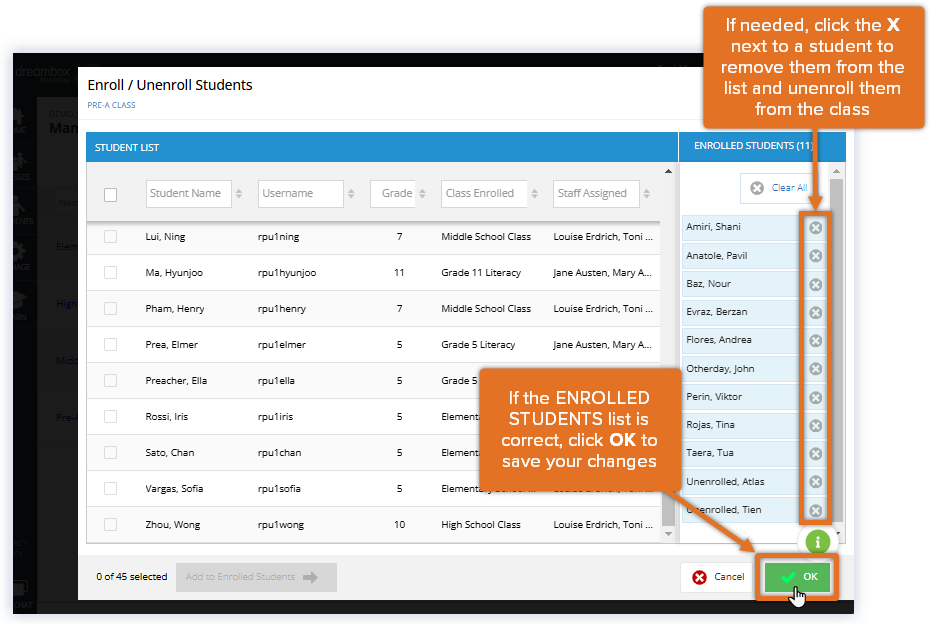This screenshot has width=932, height=624.
Task: Sort by Class Enrolled arrows
Action: point(534,194)
